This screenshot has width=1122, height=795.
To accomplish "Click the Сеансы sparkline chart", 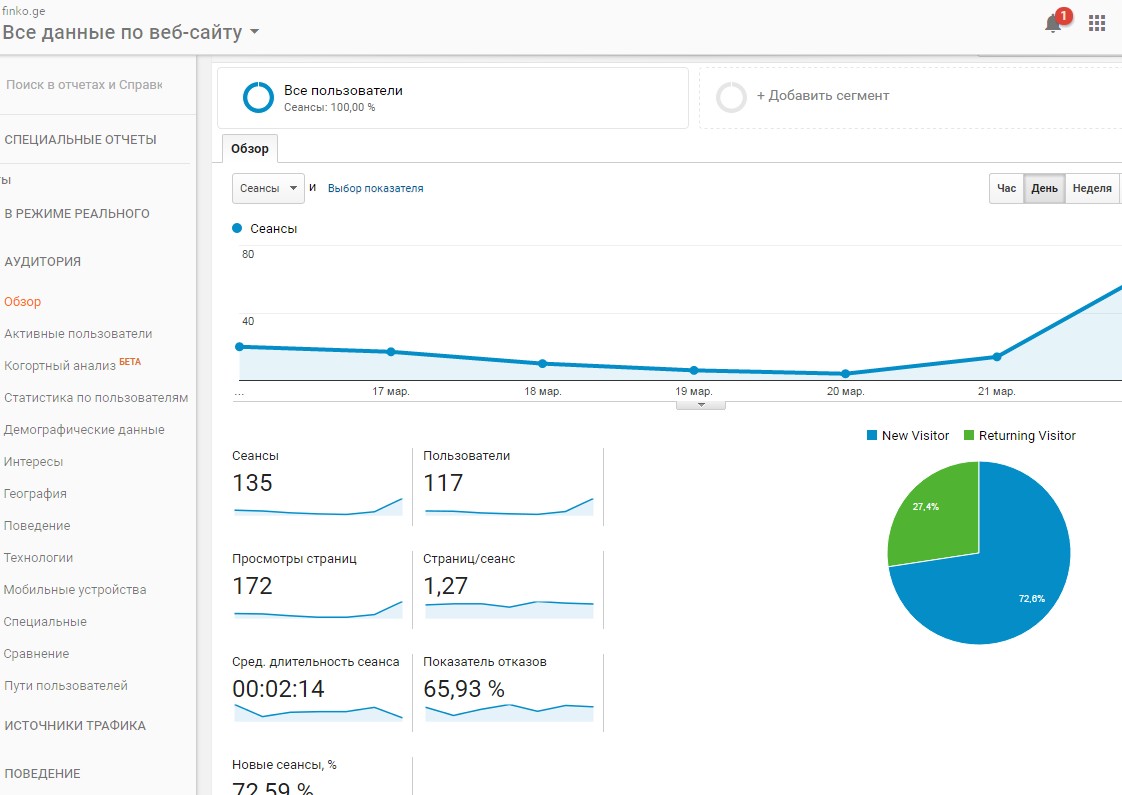I will pyautogui.click(x=318, y=508).
